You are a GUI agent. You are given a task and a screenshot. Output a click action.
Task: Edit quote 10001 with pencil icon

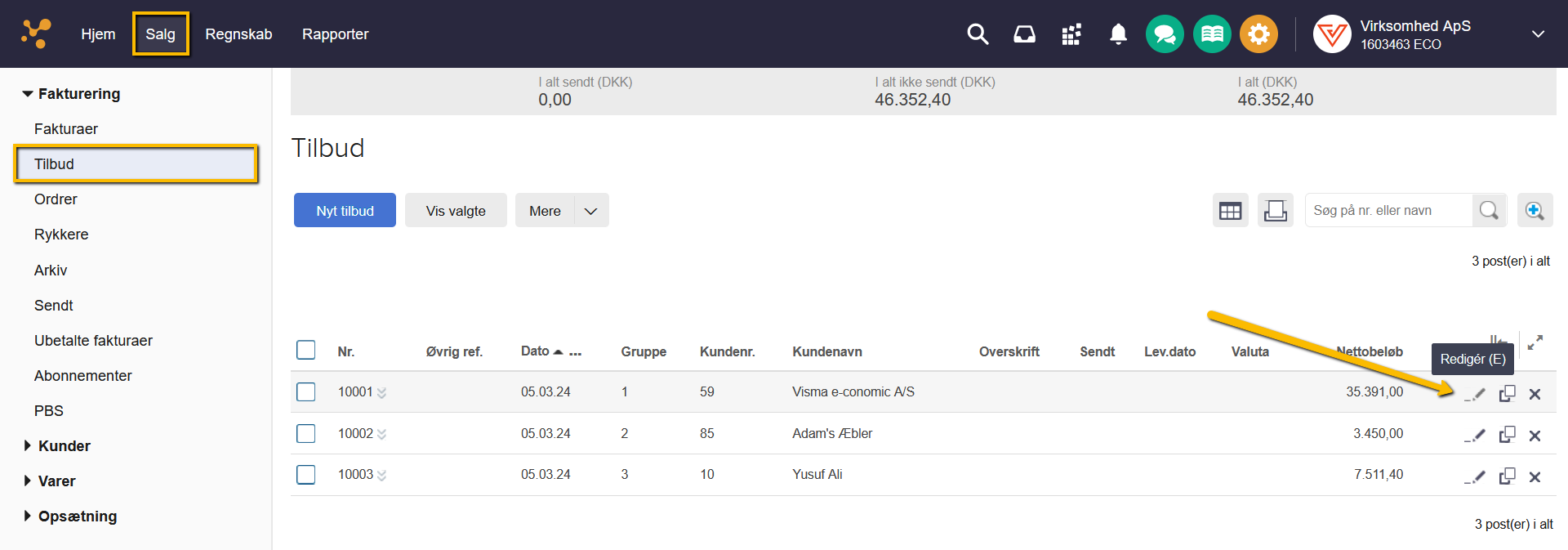pyautogui.click(x=1477, y=394)
